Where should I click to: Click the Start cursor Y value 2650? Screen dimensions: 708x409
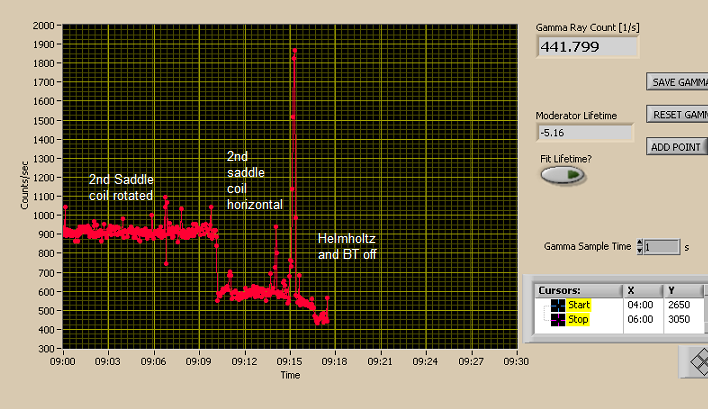(679, 305)
